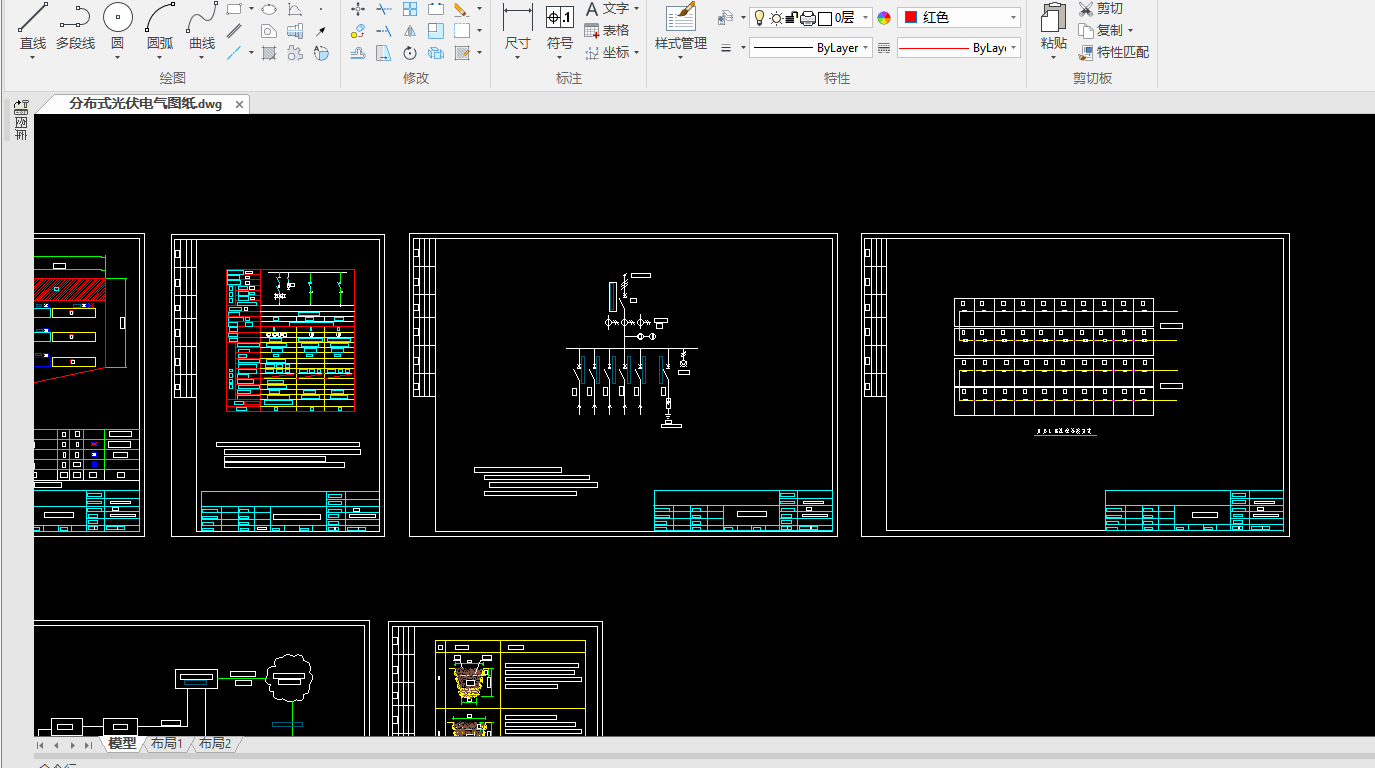Toggle the layer freeze sun icon
Screen dimensions: 1375x768
pos(775,18)
